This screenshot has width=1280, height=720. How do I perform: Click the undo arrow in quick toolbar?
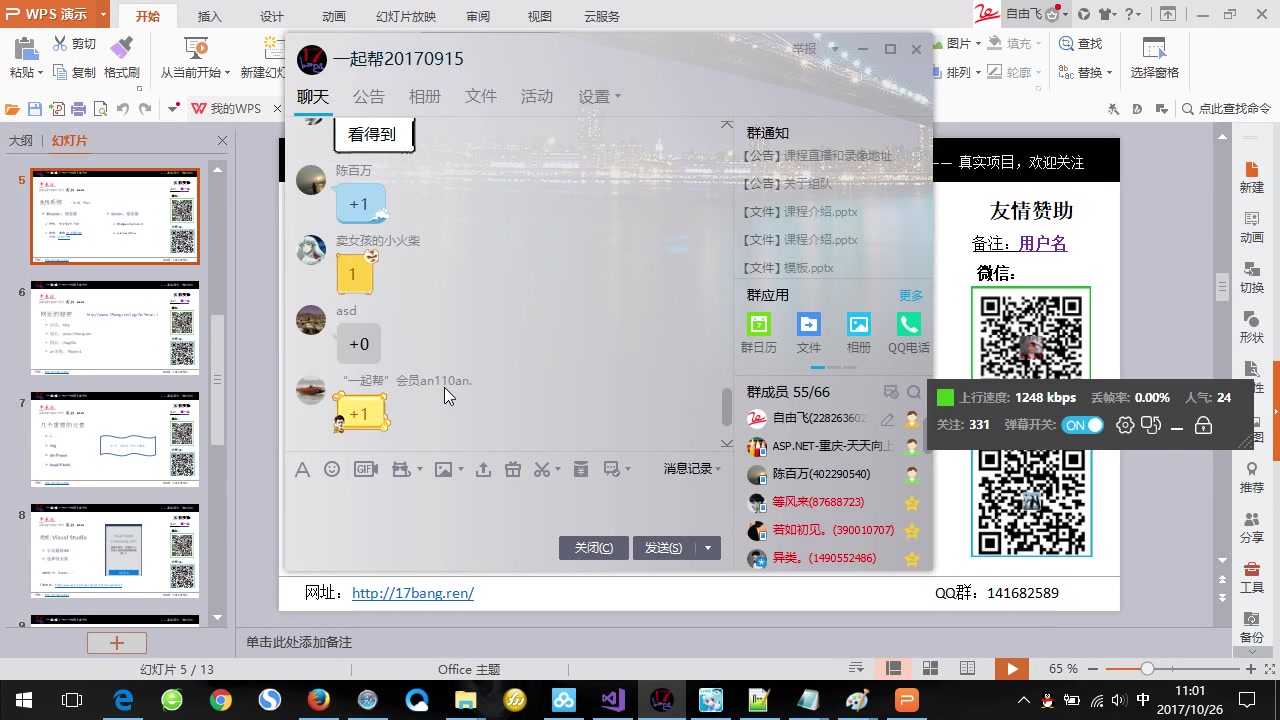[123, 109]
